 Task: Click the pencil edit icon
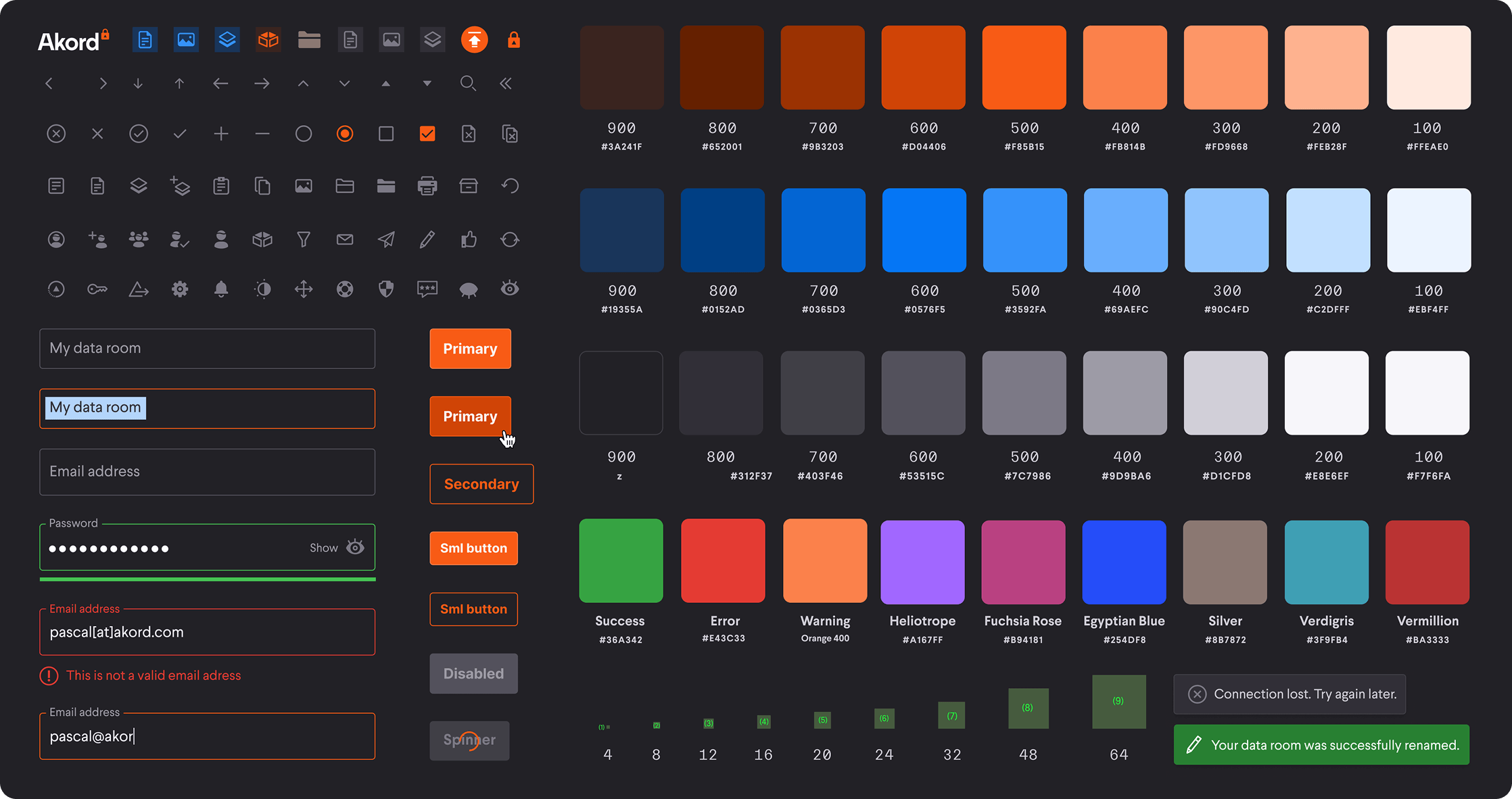(427, 239)
